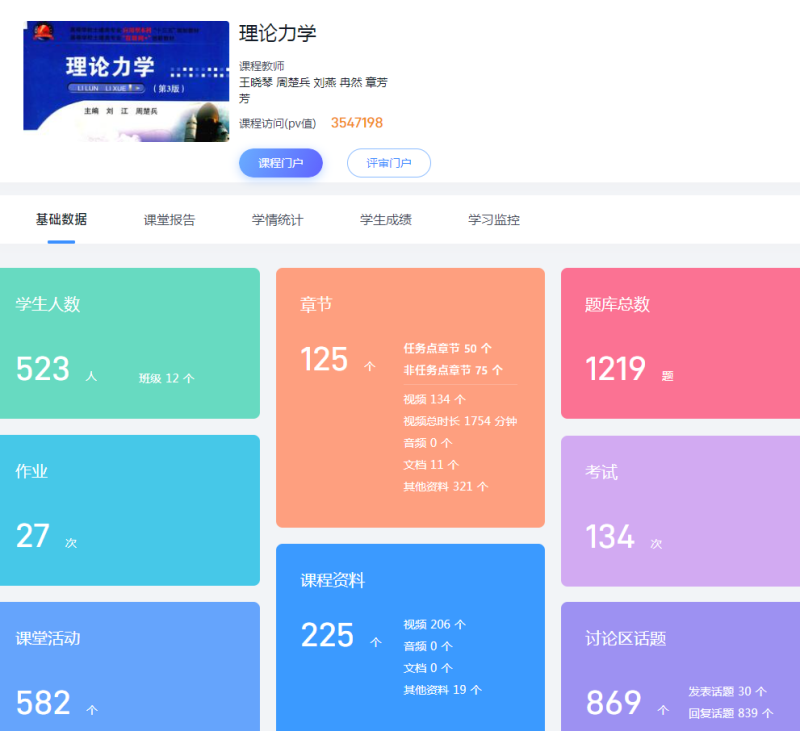Click 班级 12 个 in the student card
This screenshot has width=800, height=731.
[166, 379]
